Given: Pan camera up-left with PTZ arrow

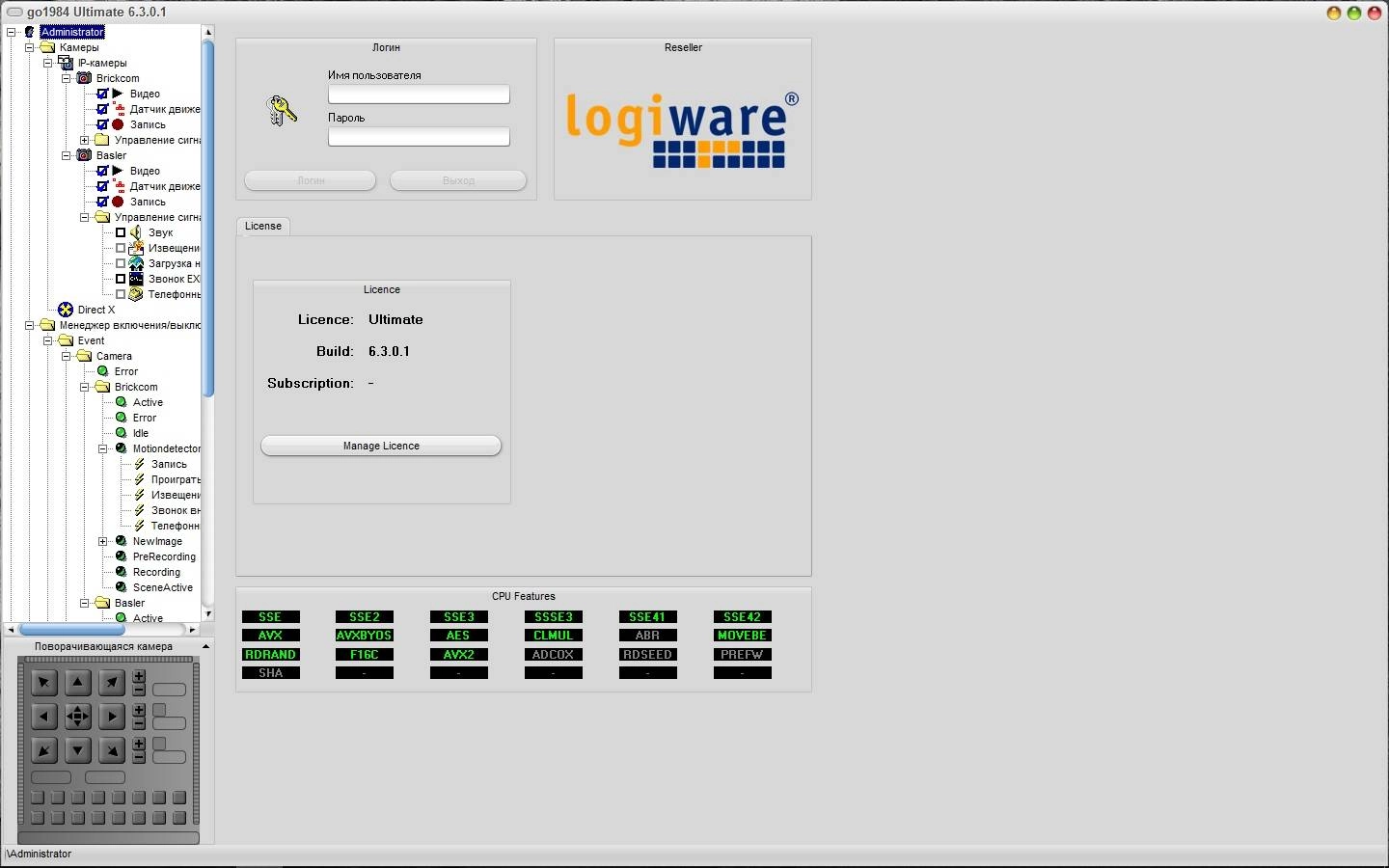Looking at the screenshot, I should (x=44, y=684).
